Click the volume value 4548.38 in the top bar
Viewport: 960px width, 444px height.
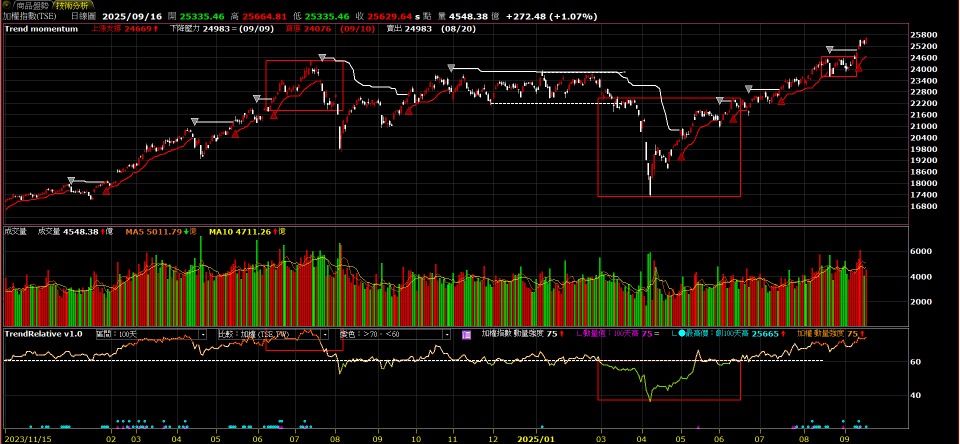click(468, 17)
